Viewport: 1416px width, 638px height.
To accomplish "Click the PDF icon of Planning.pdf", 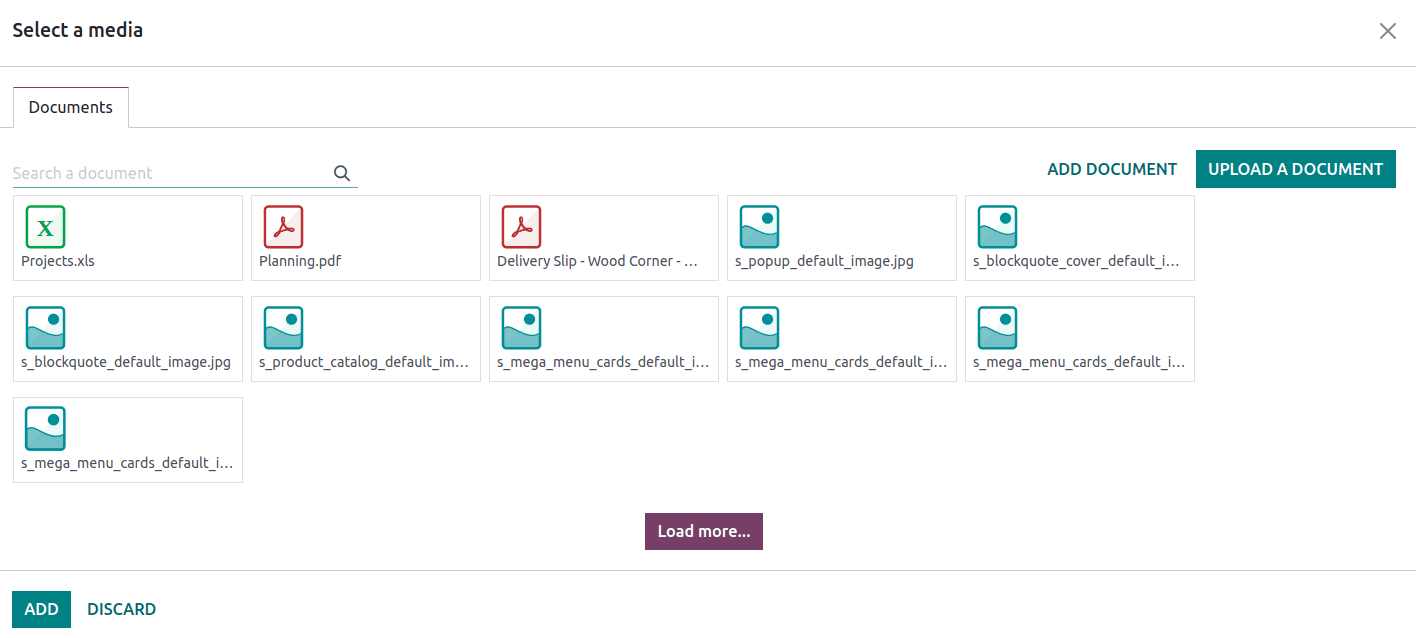I will click(x=283, y=227).
